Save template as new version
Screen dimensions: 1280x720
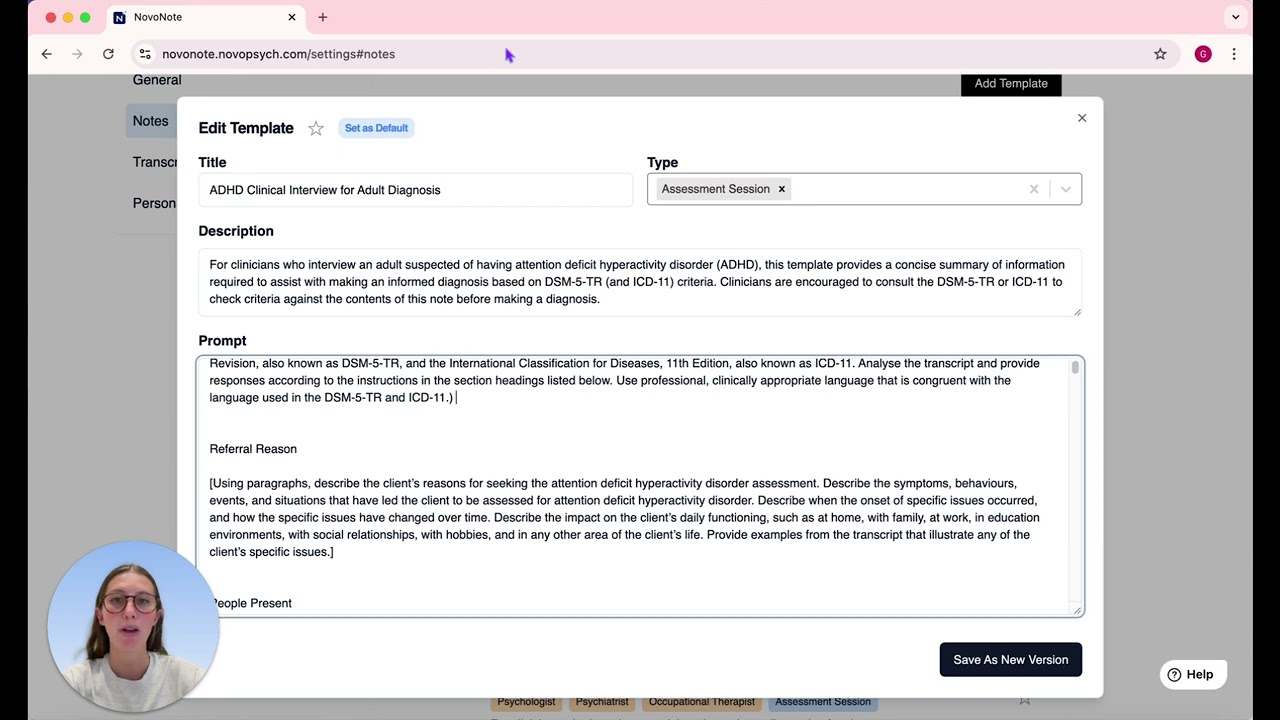pyautogui.click(x=1011, y=660)
